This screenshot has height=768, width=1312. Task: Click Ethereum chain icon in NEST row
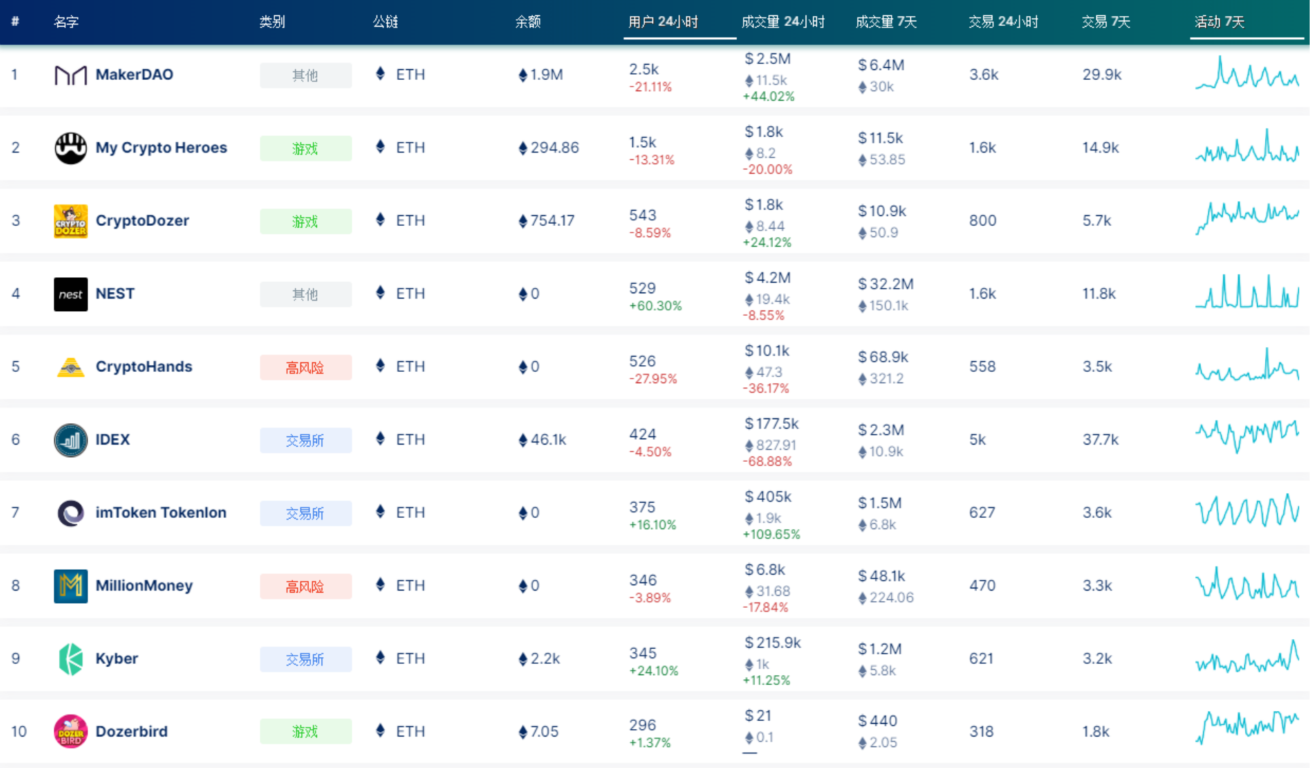coord(380,293)
